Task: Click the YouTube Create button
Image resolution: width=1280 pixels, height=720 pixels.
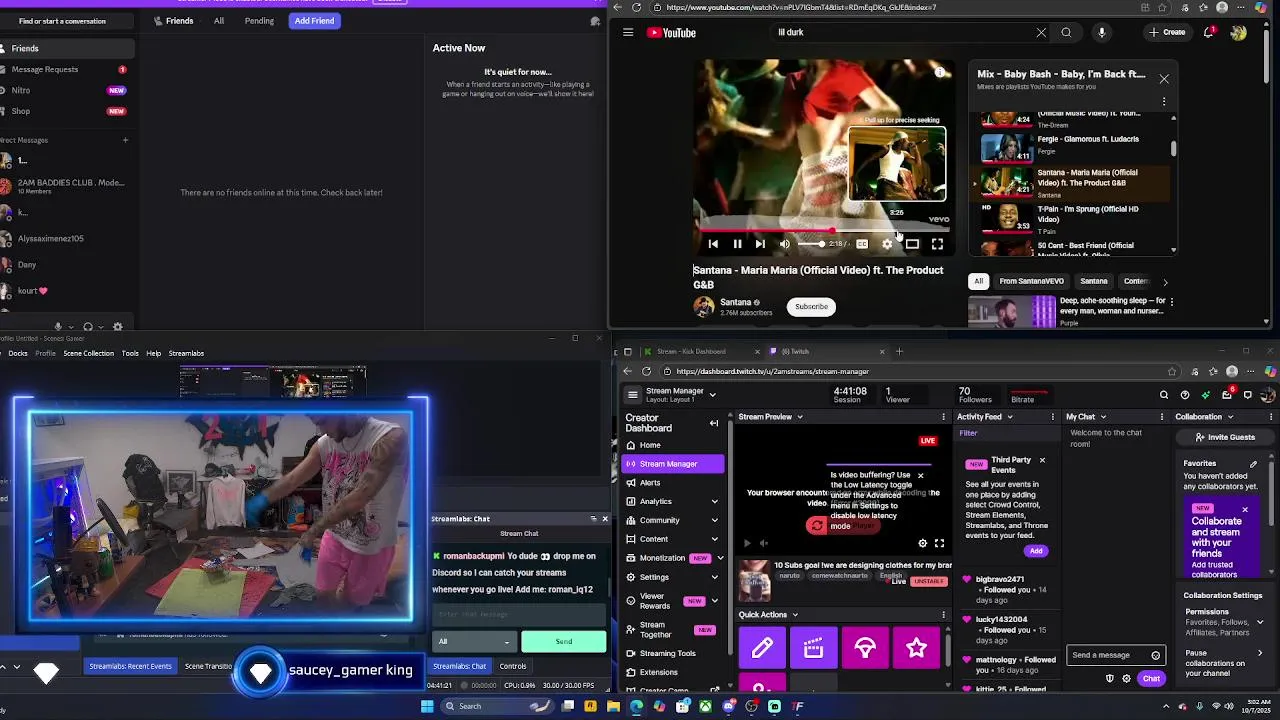Action: (1167, 32)
